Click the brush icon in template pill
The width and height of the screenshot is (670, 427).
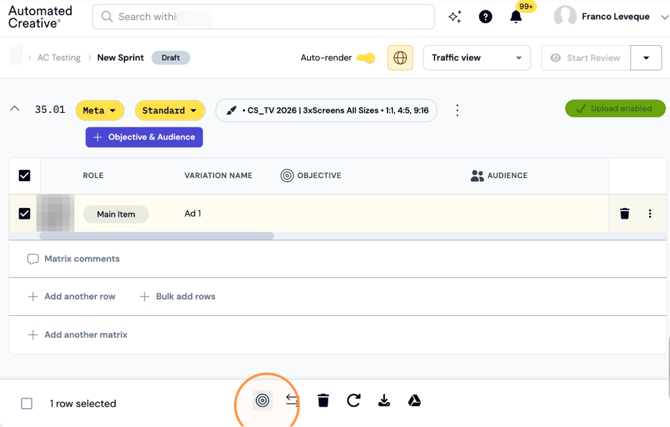pyautogui.click(x=231, y=111)
